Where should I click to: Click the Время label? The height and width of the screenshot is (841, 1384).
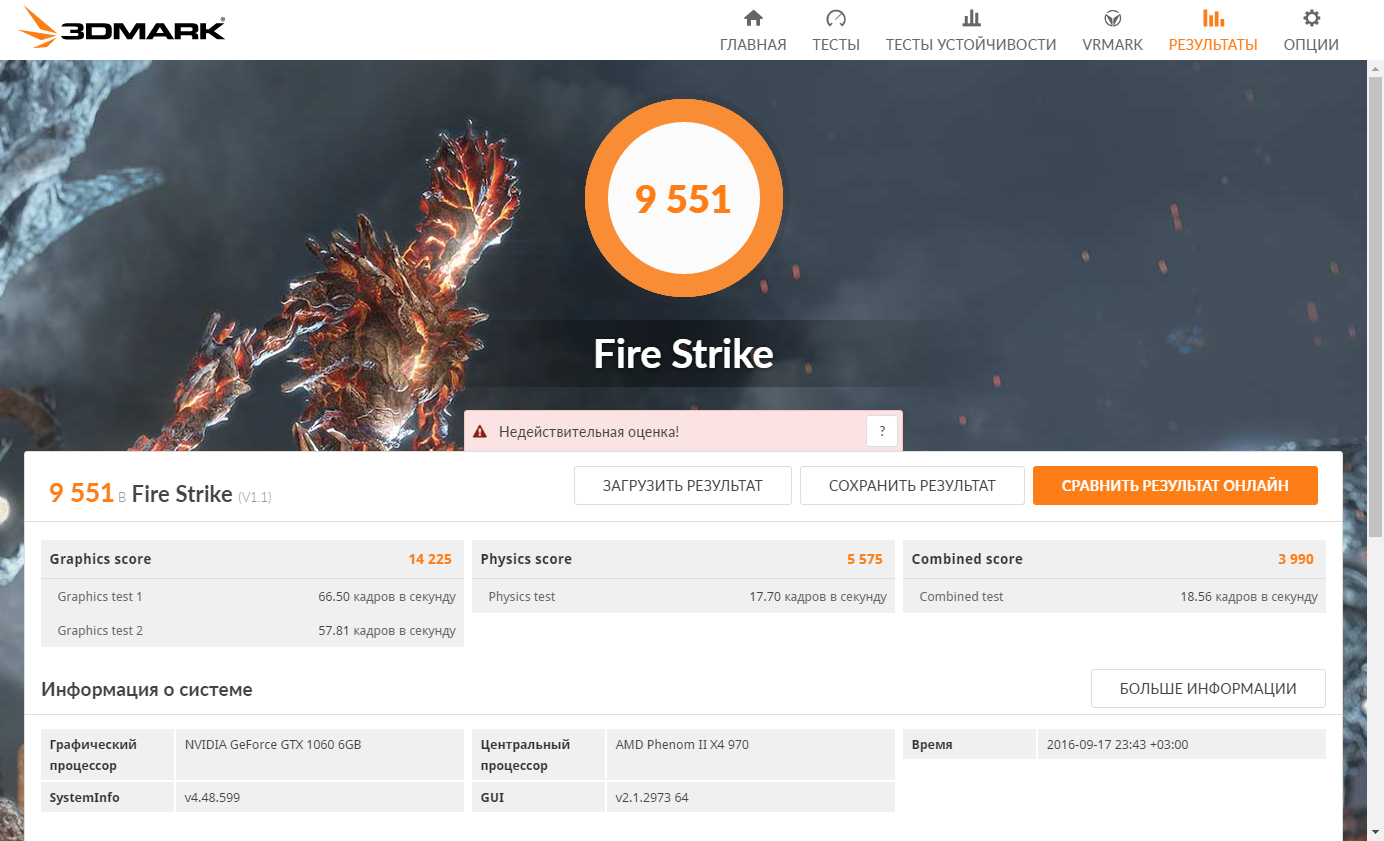[x=932, y=745]
